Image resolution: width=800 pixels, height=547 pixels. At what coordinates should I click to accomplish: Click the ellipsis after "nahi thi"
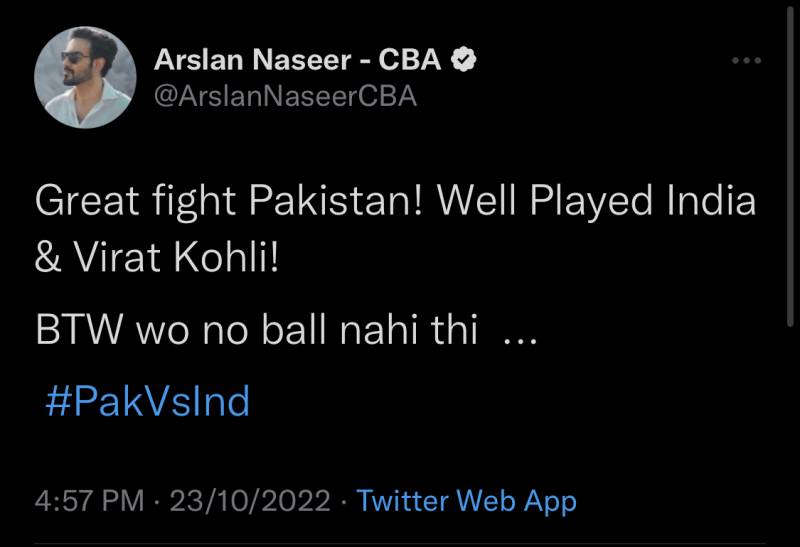519,337
